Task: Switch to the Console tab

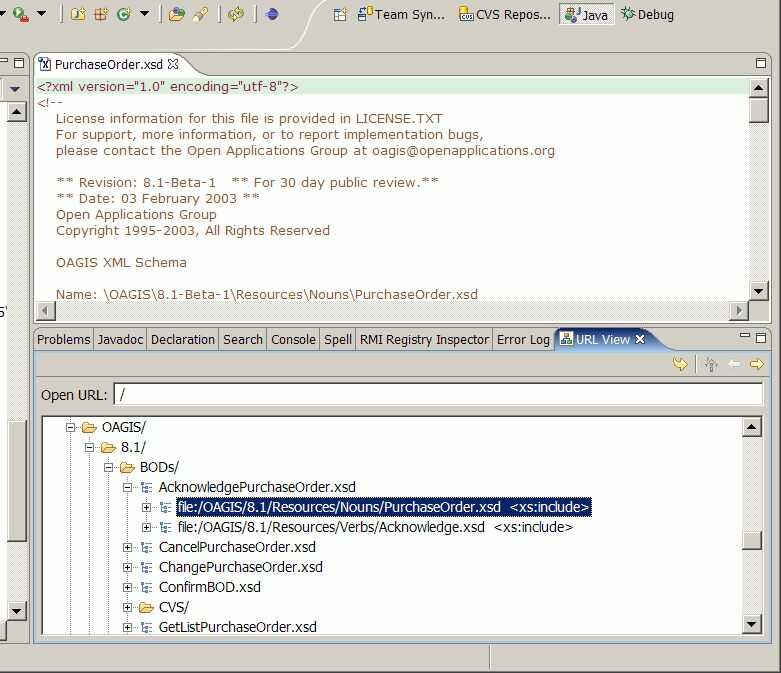Action: click(x=293, y=340)
